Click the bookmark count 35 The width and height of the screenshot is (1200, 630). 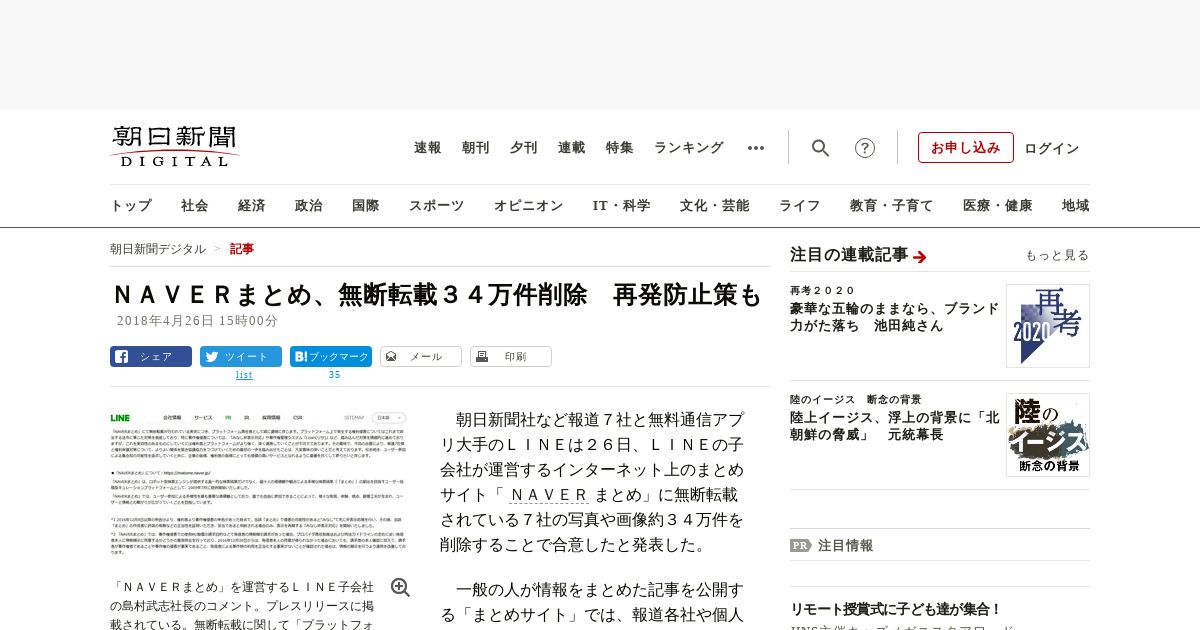point(334,375)
